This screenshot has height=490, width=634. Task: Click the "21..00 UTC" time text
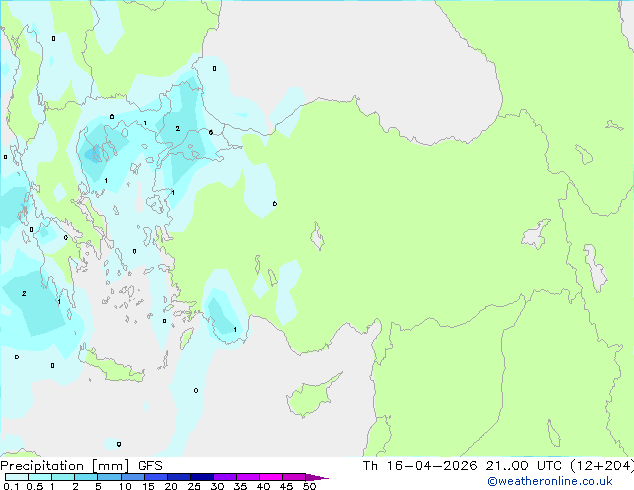pos(524,466)
